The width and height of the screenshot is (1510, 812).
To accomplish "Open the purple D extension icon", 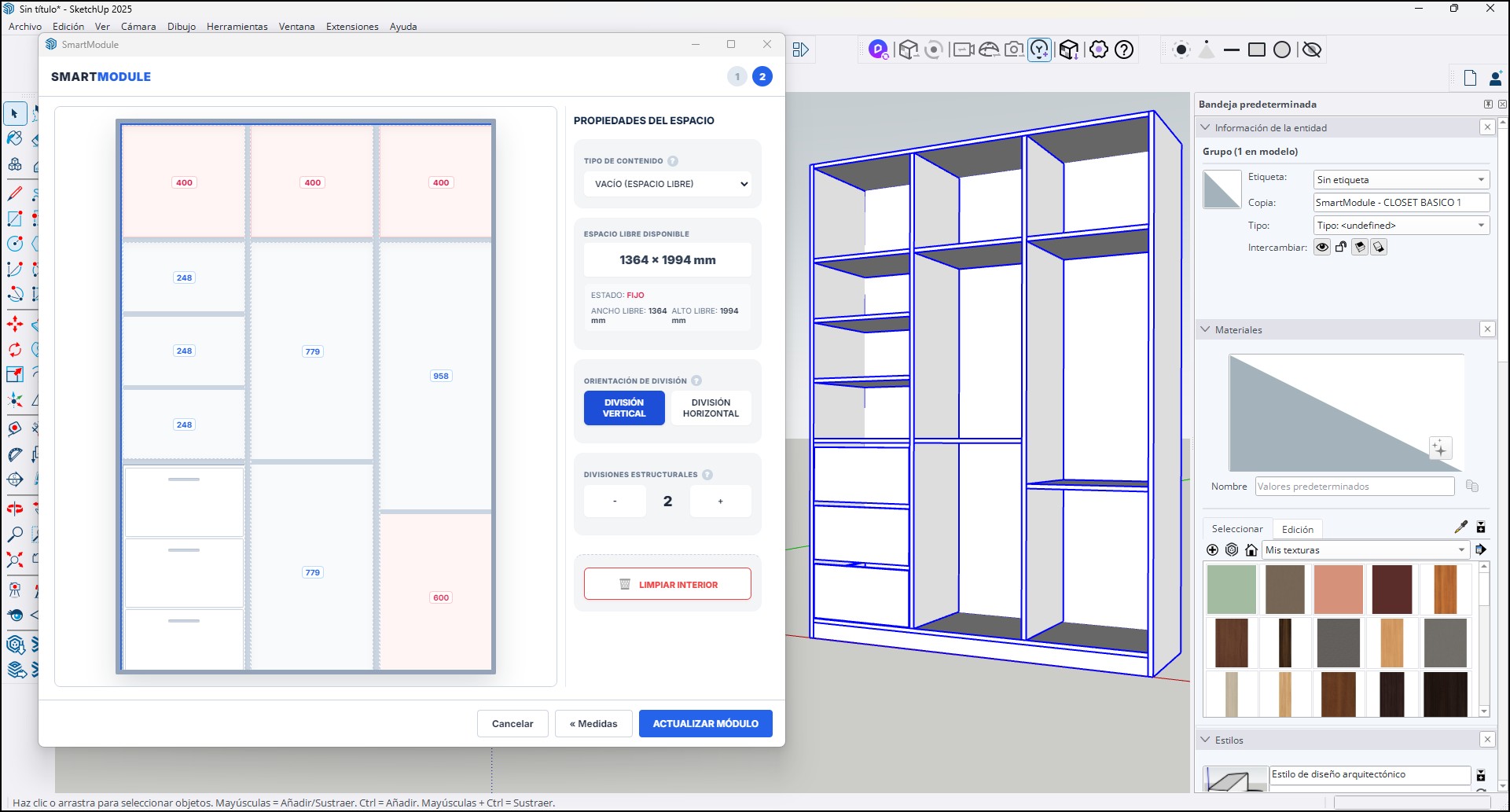I will [879, 50].
